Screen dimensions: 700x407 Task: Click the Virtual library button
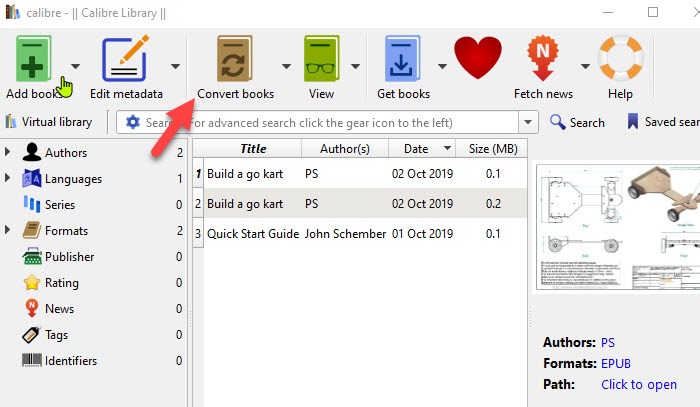[49, 122]
